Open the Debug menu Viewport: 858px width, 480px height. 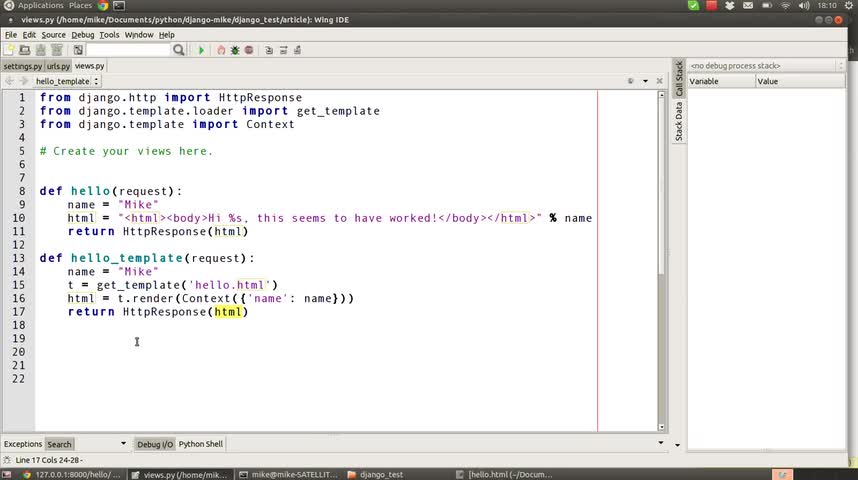pyautogui.click(x=83, y=34)
